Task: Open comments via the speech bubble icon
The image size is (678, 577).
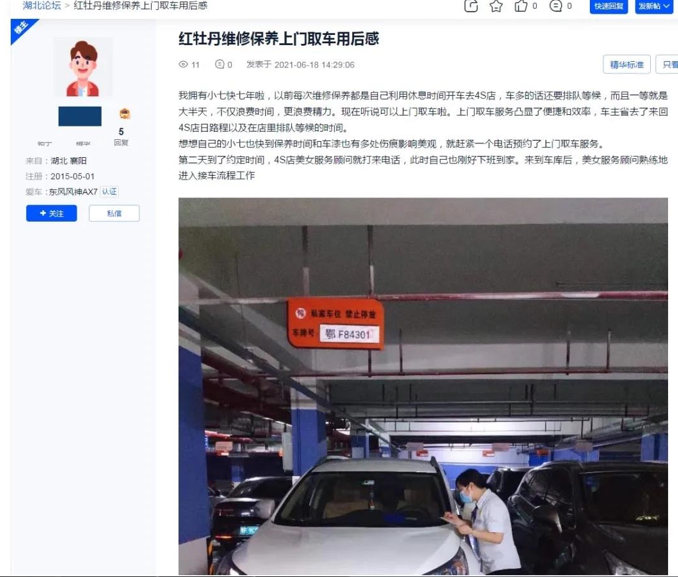Action: [556, 6]
